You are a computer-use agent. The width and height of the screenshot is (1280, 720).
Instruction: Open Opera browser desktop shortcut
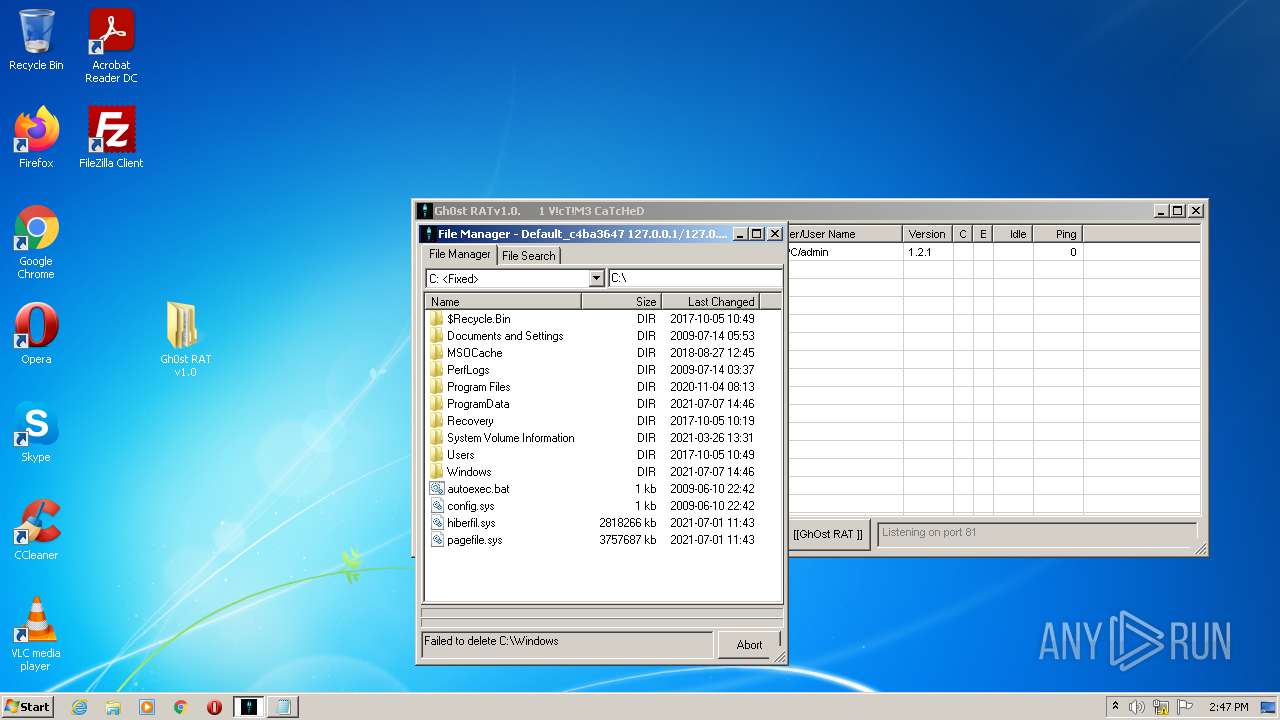tap(36, 333)
